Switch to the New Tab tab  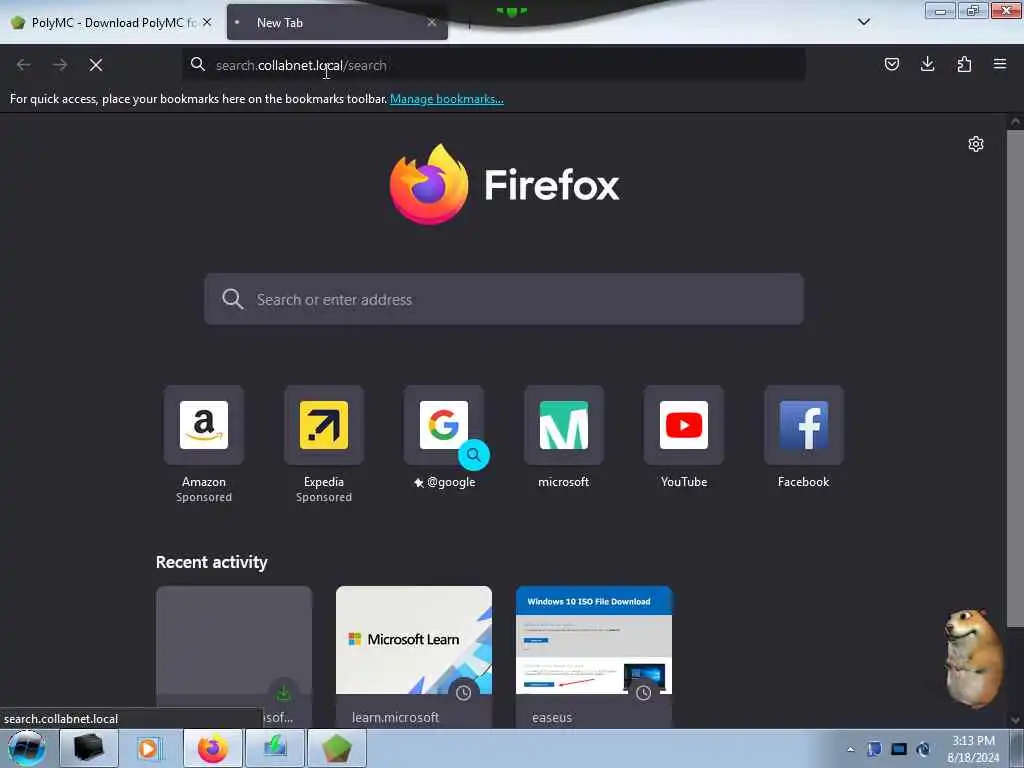337,23
